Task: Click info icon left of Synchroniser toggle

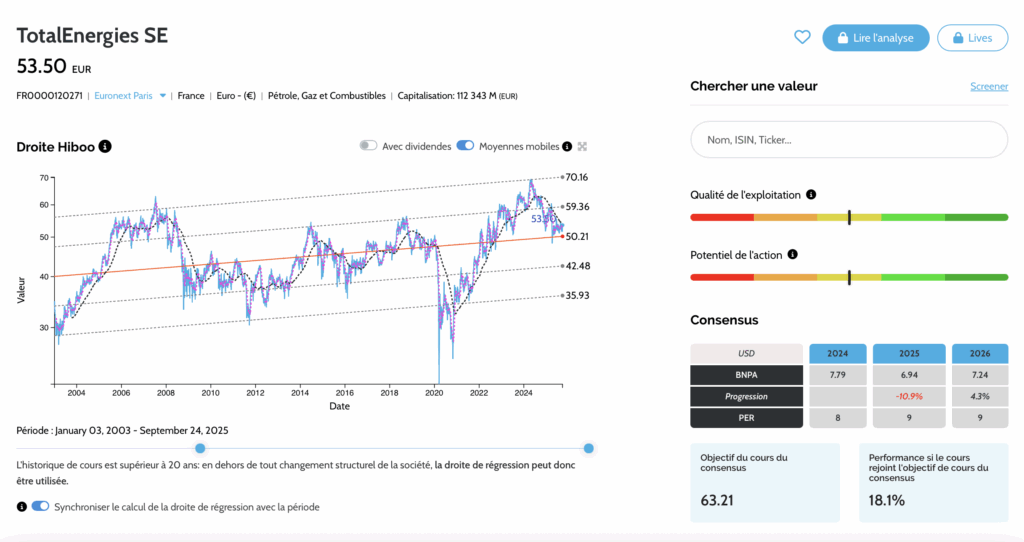Action: [x=22, y=507]
